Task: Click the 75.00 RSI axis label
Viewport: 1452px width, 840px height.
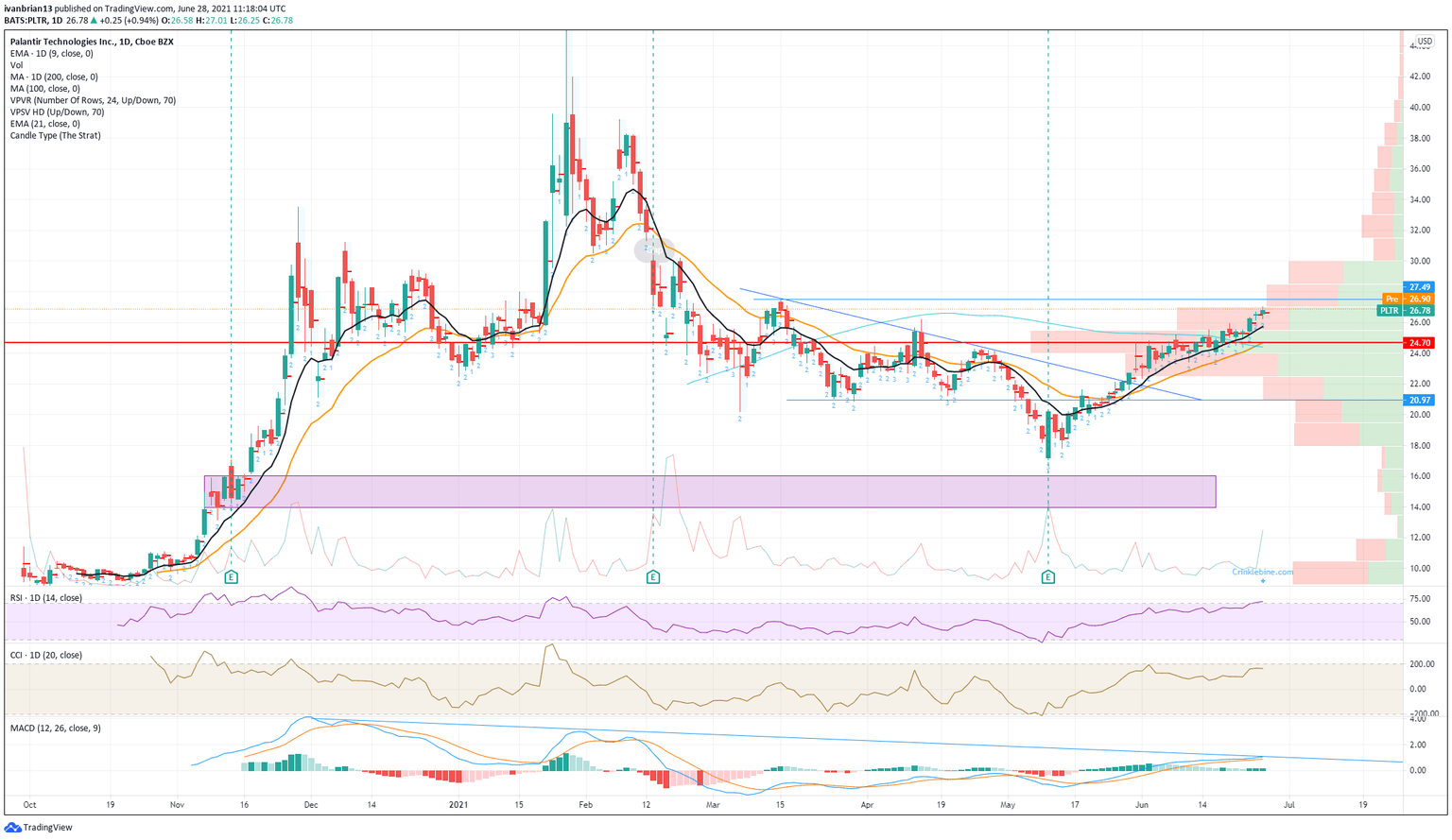Action: point(1420,599)
